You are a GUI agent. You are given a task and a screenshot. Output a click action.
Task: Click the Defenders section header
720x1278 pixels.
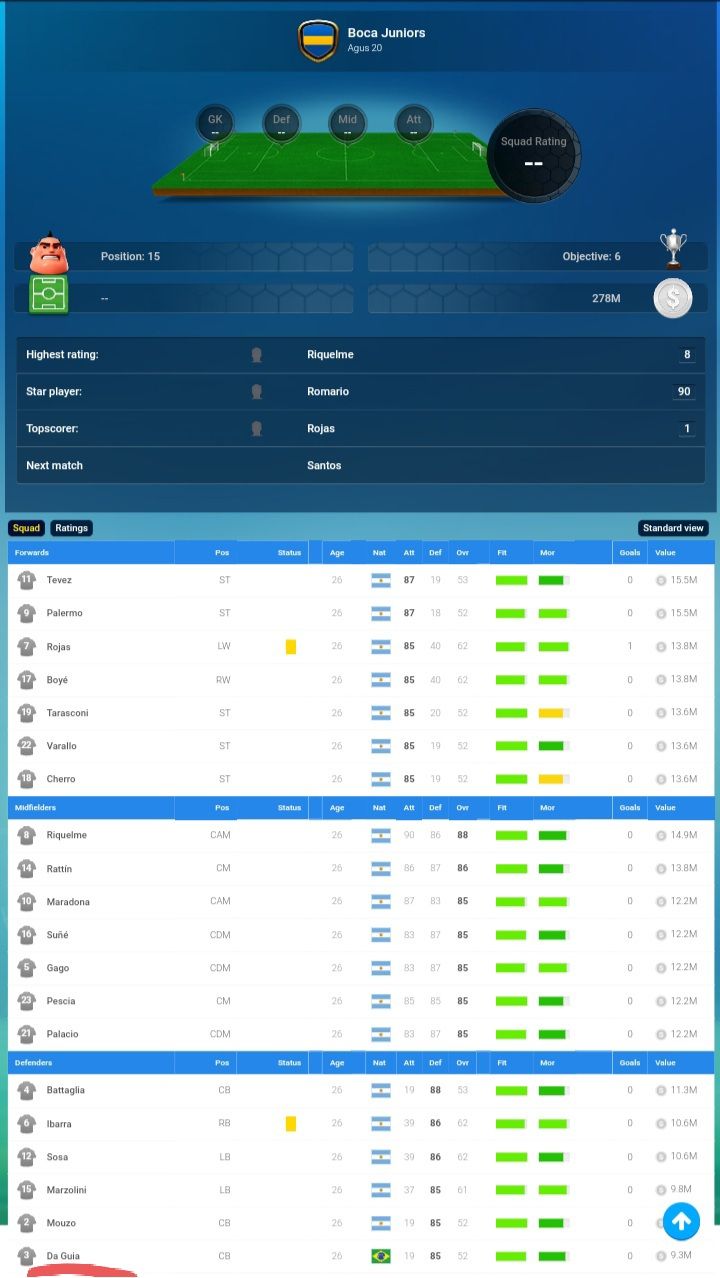point(33,1062)
